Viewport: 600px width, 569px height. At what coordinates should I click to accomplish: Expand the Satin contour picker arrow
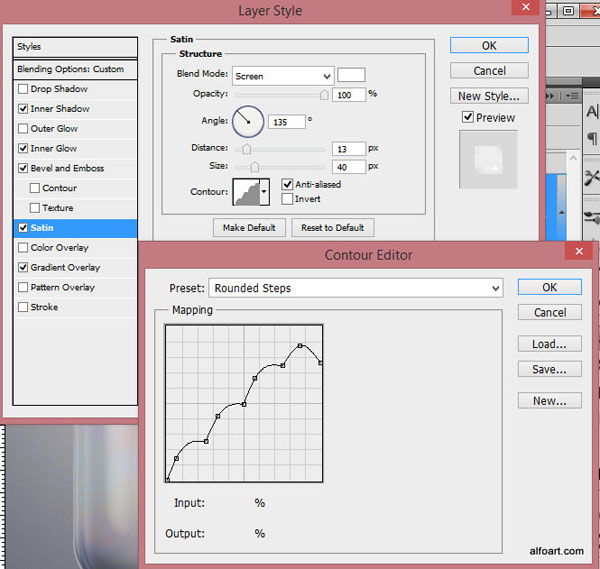tap(264, 192)
